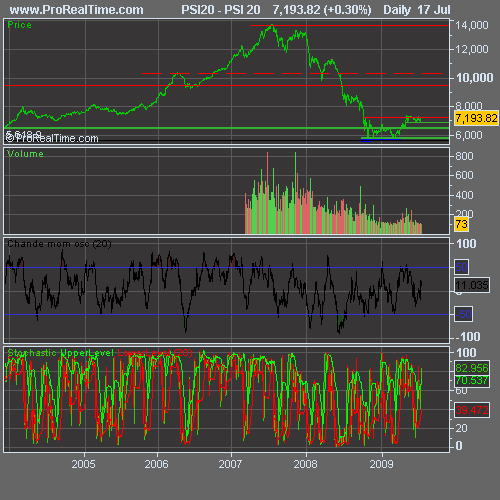Click the ©ProRealTime.com watermark text
The image size is (500, 500).
[52, 138]
